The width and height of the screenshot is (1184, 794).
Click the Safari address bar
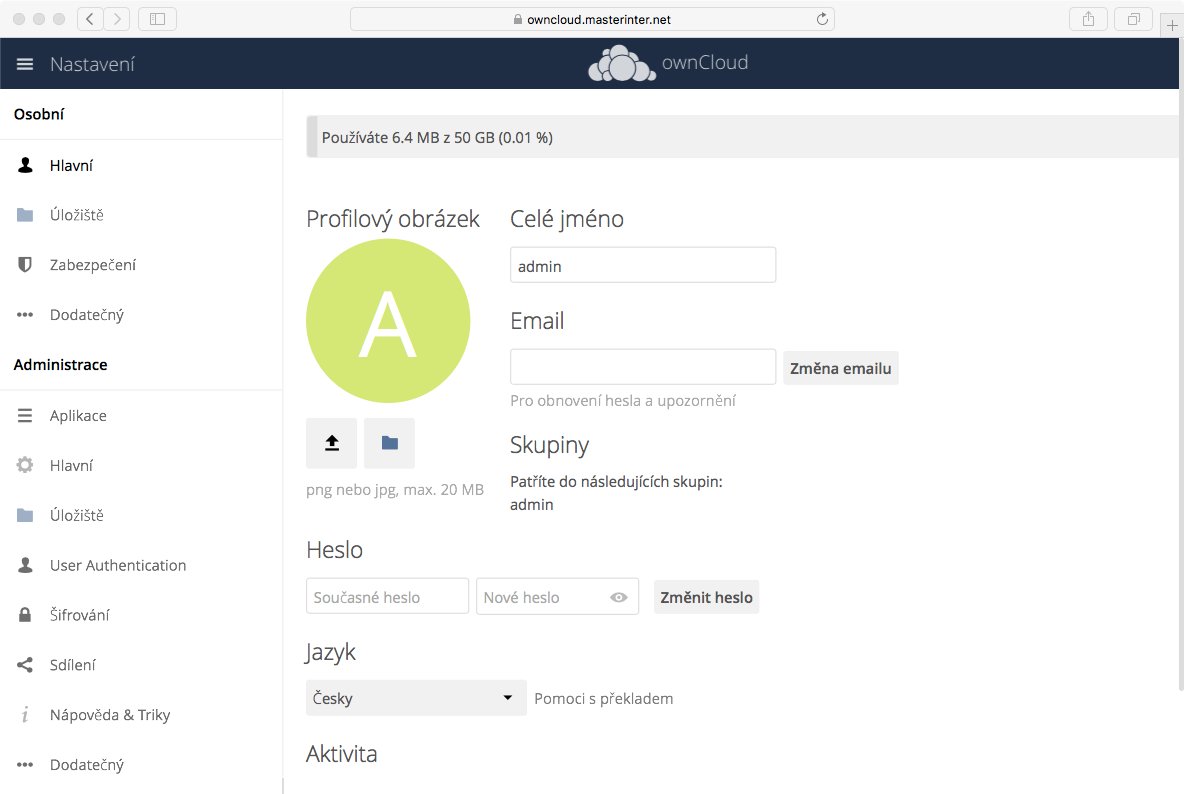click(x=592, y=19)
